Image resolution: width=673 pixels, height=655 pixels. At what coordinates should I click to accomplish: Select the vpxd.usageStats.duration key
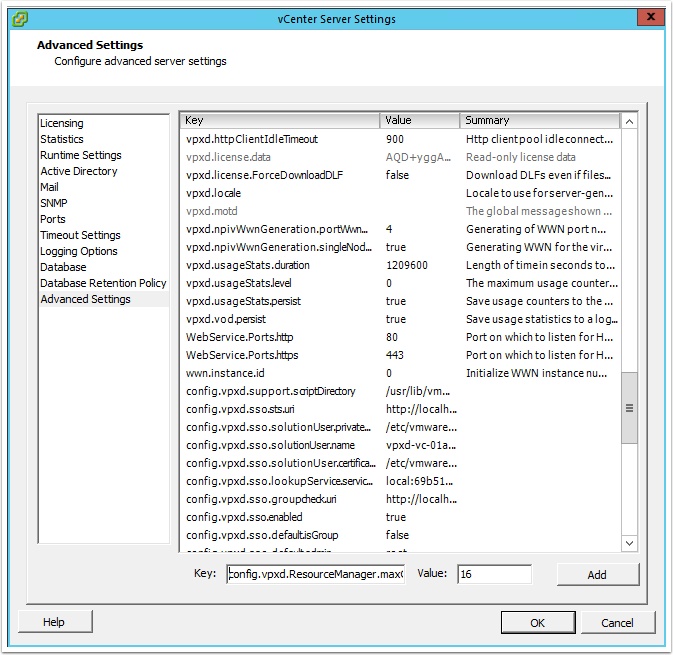248,265
